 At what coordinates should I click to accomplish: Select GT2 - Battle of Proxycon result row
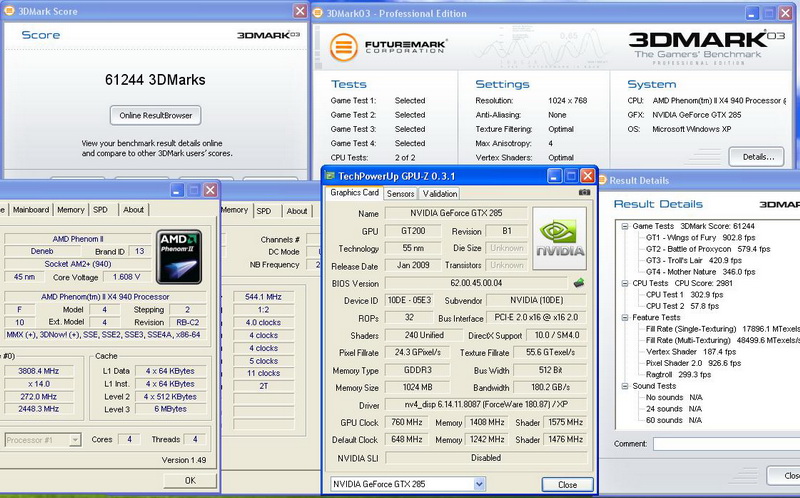pos(708,249)
